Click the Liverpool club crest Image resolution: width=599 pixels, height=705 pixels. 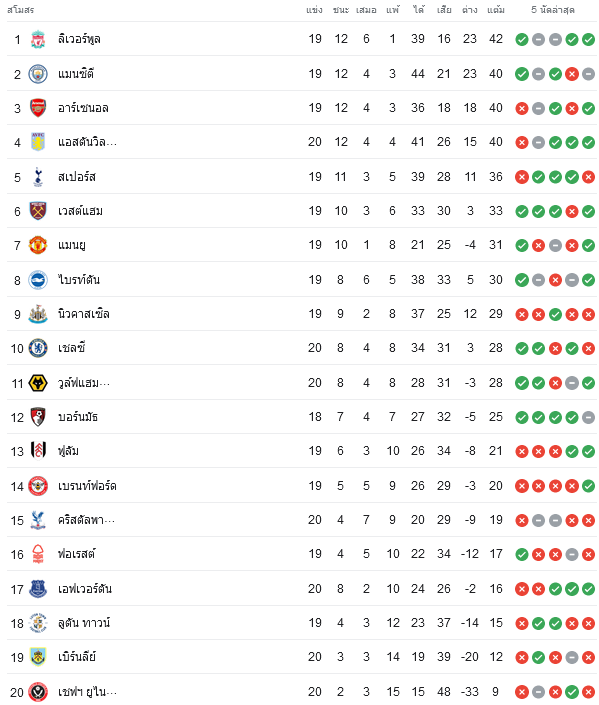pyautogui.click(x=38, y=40)
